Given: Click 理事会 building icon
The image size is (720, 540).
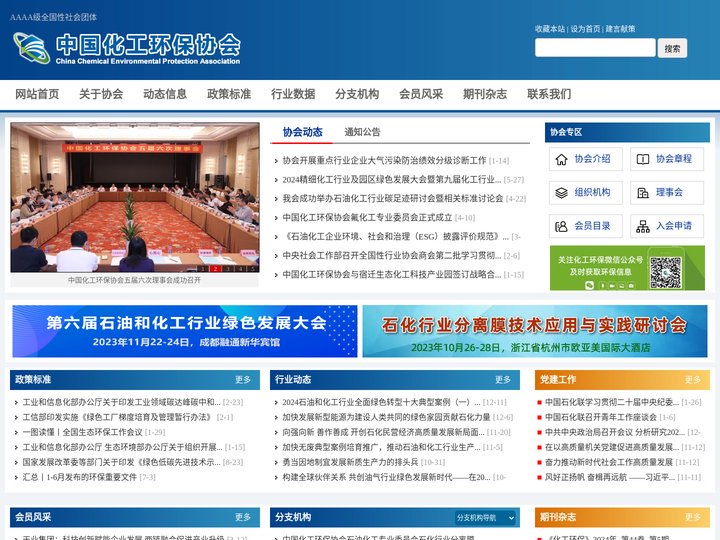Looking at the screenshot, I should pyautogui.click(x=643, y=193).
